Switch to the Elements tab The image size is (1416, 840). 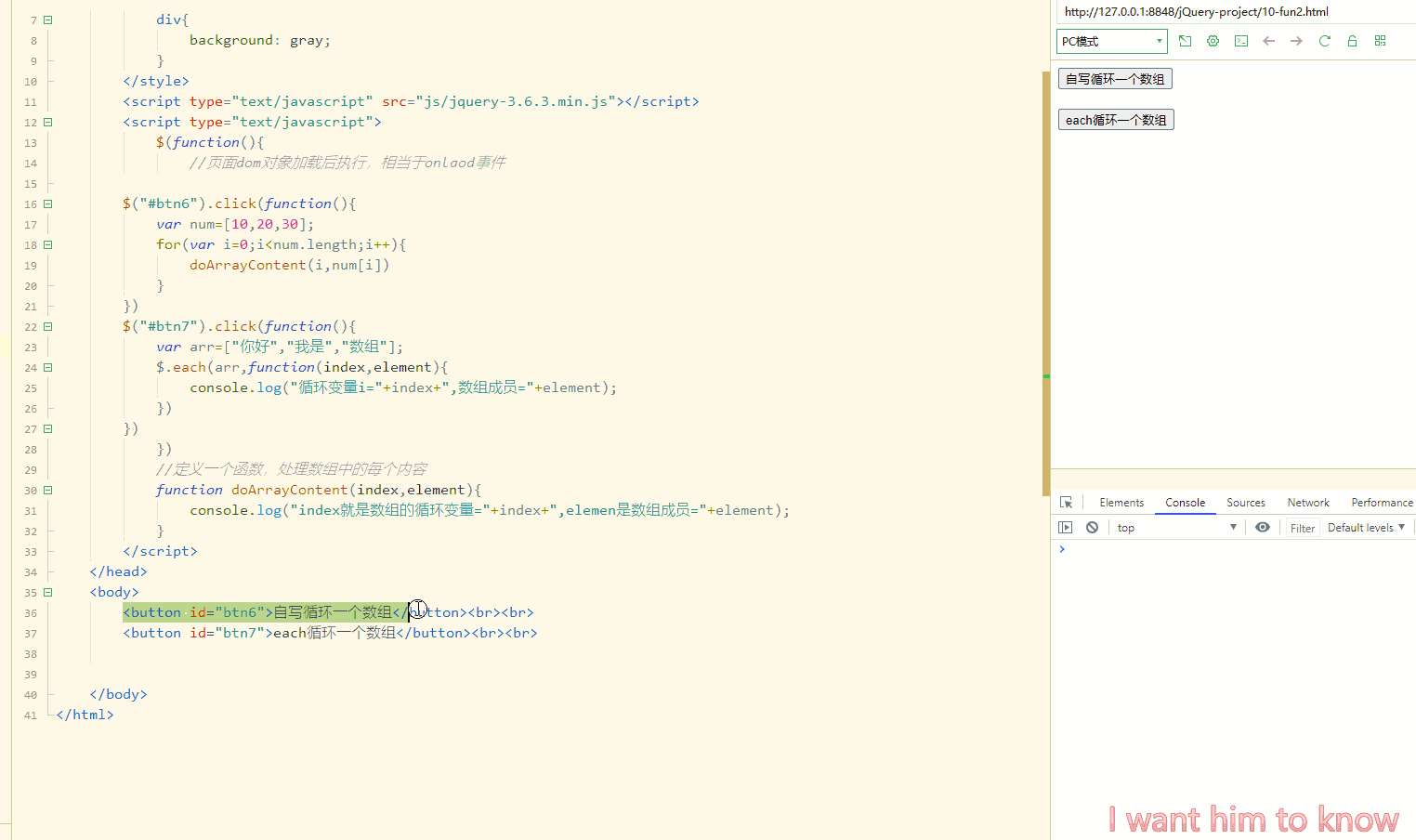click(1121, 503)
